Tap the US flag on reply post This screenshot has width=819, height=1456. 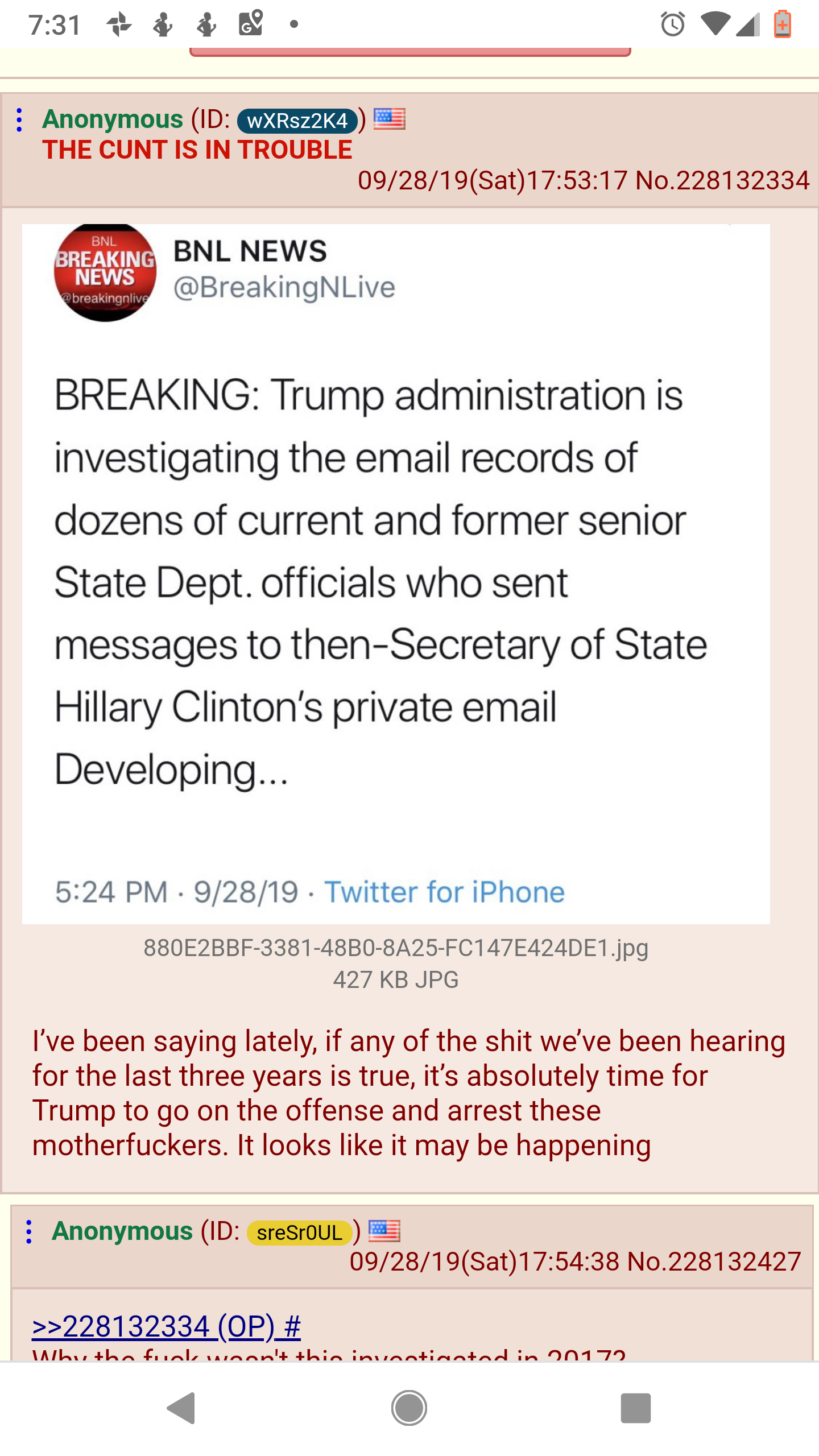pos(384,1231)
